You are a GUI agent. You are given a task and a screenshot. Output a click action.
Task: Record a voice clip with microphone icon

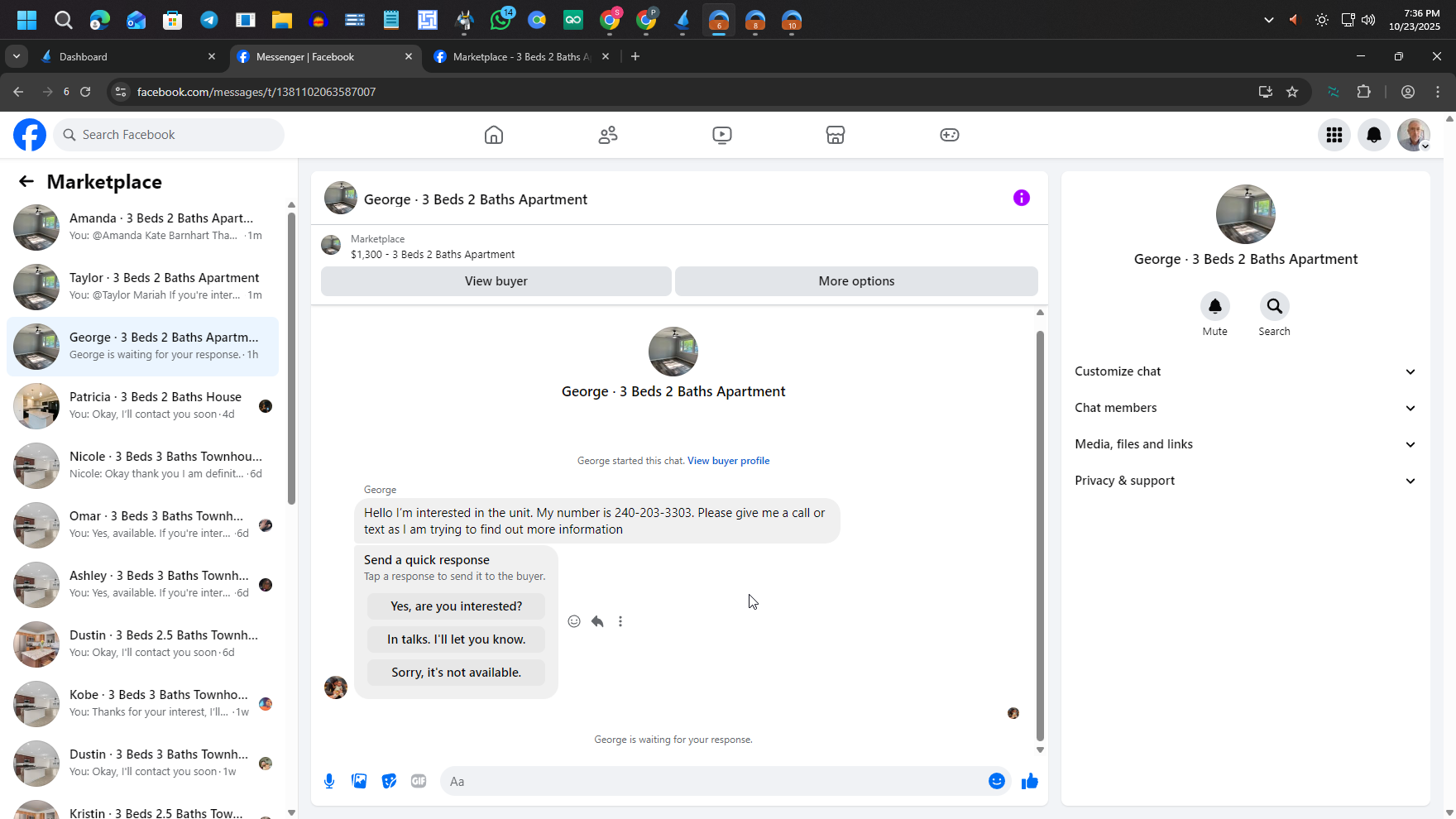point(329,781)
